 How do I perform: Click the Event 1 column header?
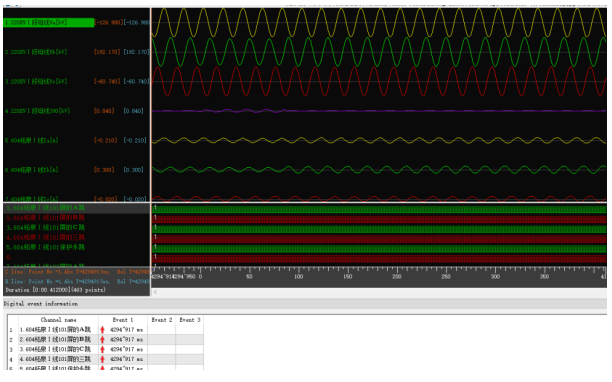click(123, 320)
